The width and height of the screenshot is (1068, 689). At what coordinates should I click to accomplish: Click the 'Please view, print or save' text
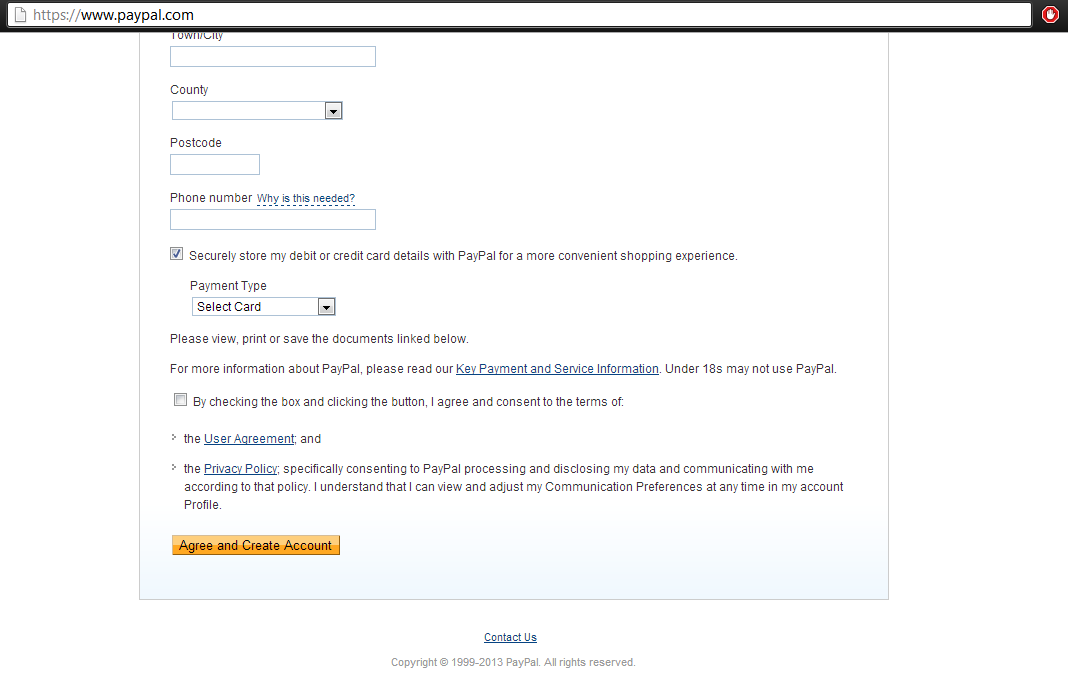319,338
